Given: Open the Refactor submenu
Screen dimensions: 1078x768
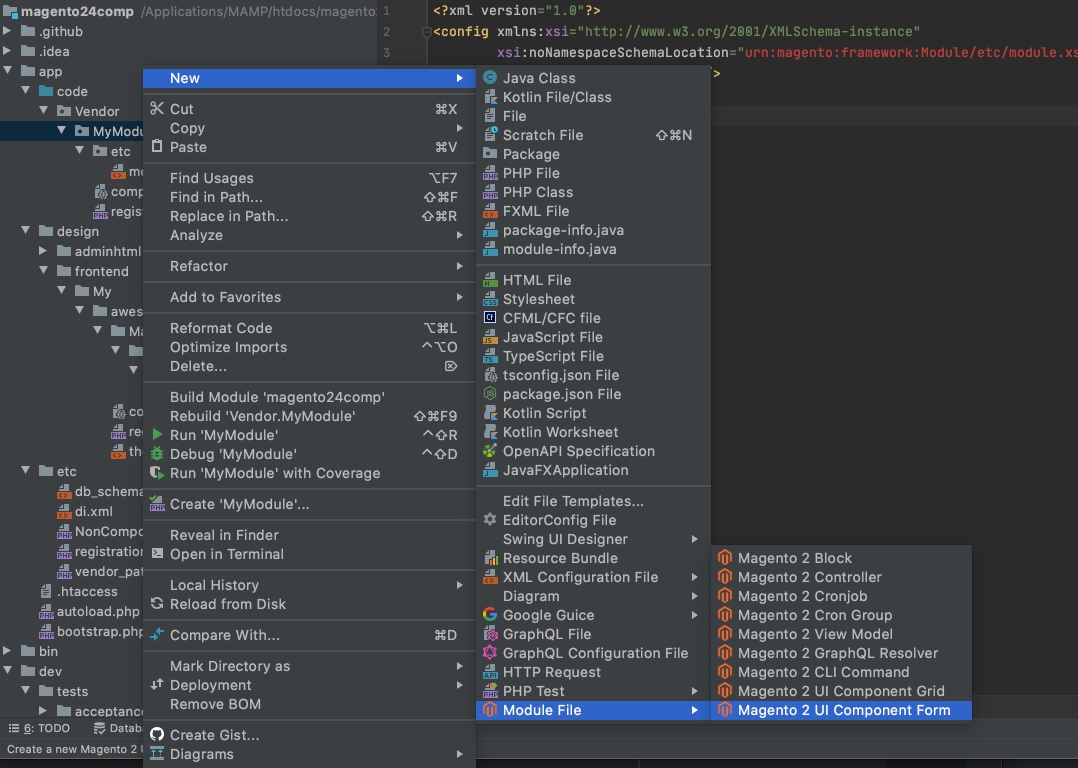Looking at the screenshot, I should point(199,266).
